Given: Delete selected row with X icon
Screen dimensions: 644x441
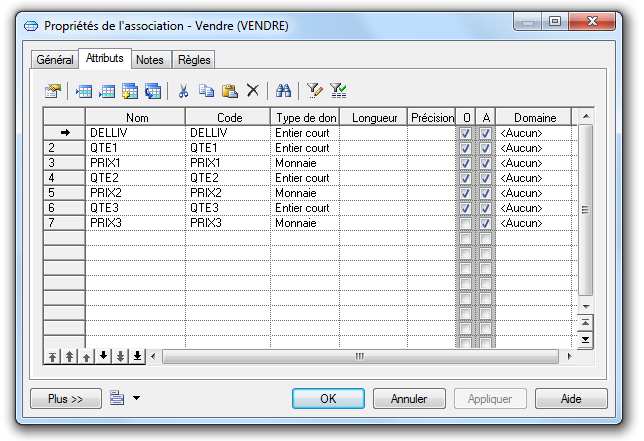Looking at the screenshot, I should click(x=253, y=91).
